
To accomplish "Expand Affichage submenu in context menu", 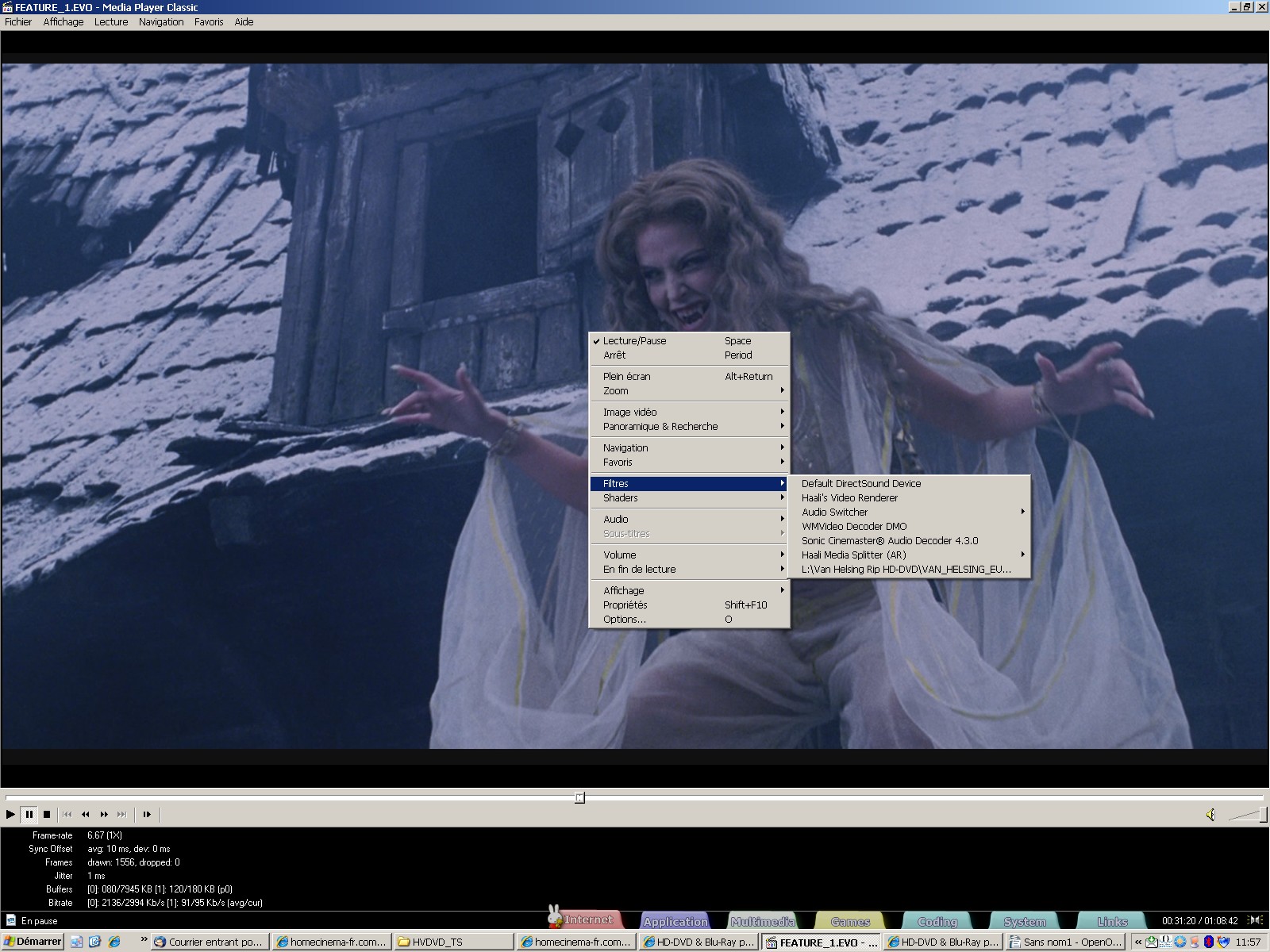I will coord(689,590).
